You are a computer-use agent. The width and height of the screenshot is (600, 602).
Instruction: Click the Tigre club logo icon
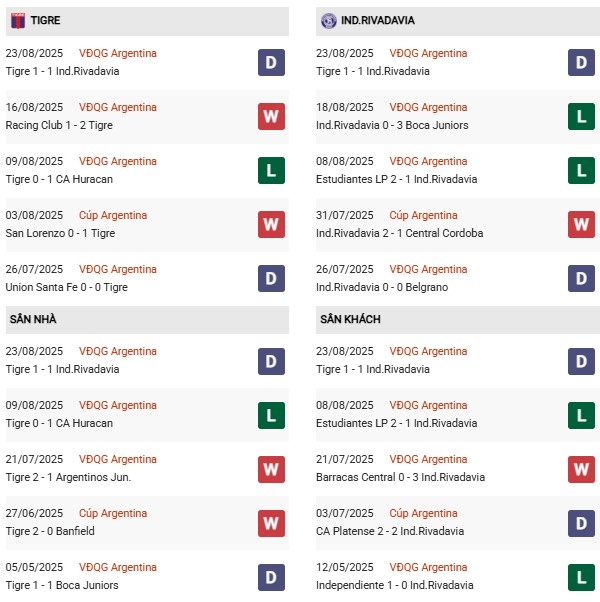pos(17,21)
